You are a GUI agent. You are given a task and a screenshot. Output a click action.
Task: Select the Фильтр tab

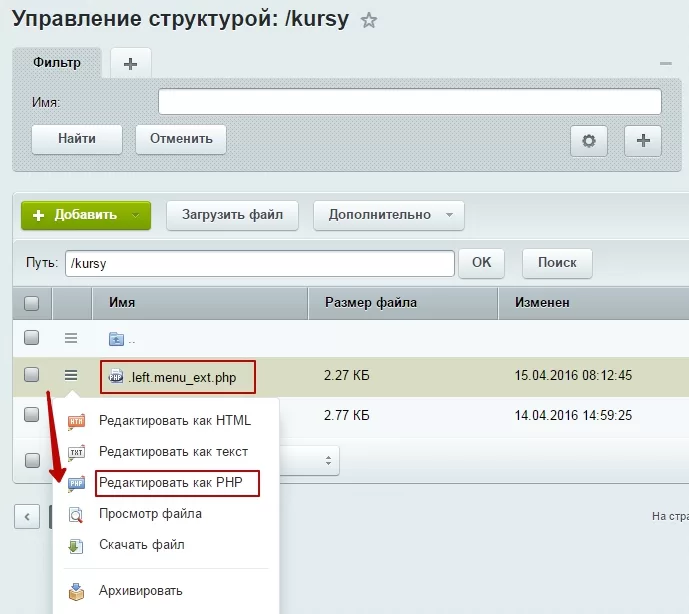(57, 63)
